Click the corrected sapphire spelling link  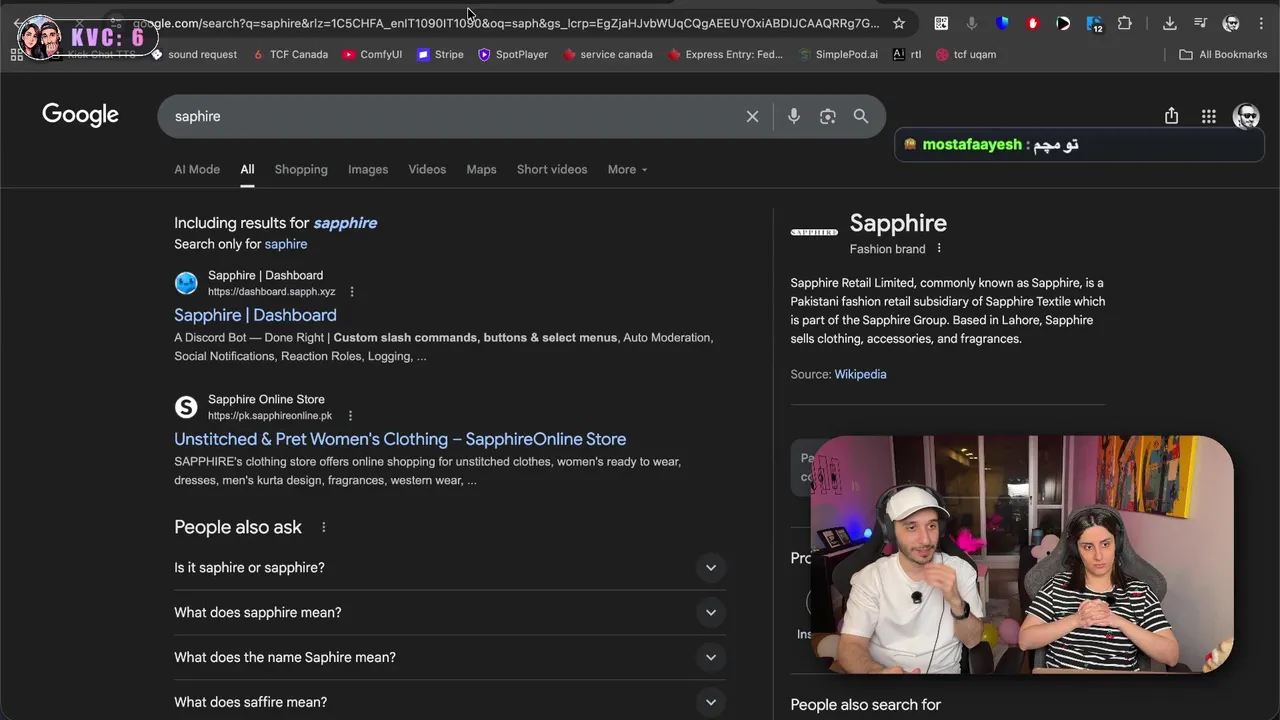tap(345, 223)
